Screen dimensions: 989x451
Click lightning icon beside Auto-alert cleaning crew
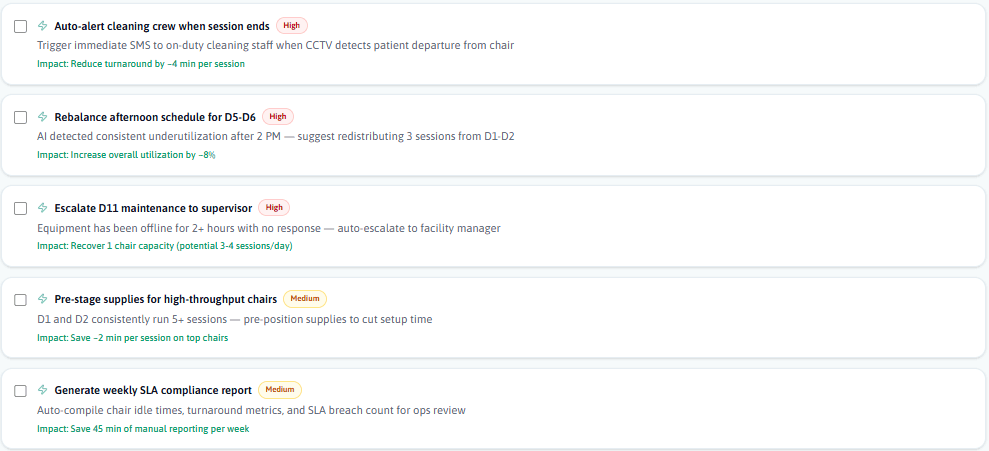tap(42, 26)
